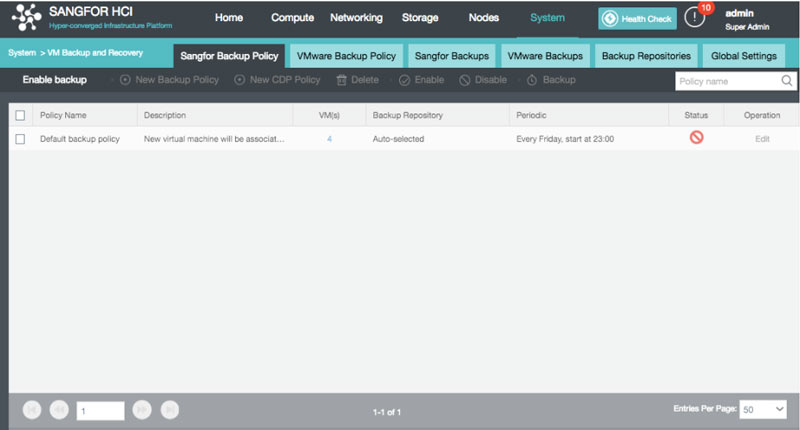Switch to VMware Backup Policy tab

tap(346, 56)
